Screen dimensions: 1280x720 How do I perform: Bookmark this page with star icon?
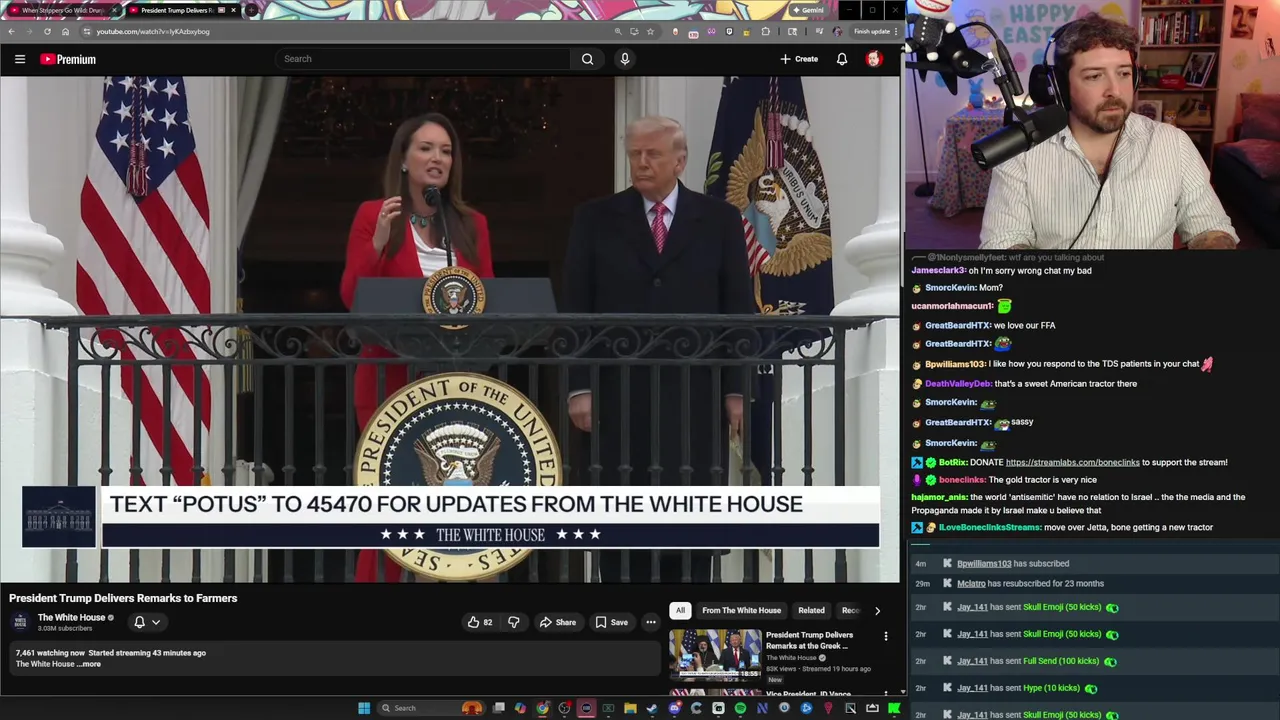(650, 31)
